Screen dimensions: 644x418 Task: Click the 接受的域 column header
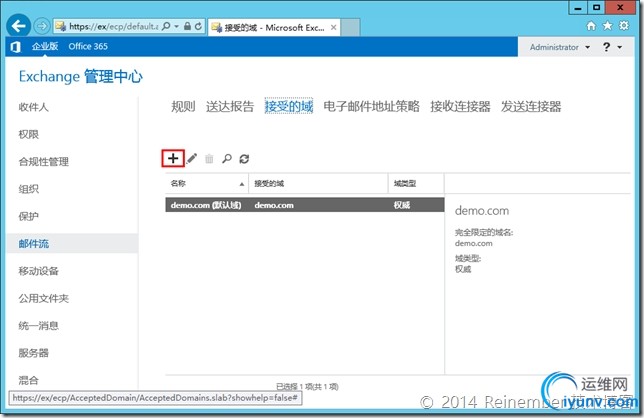click(x=318, y=184)
